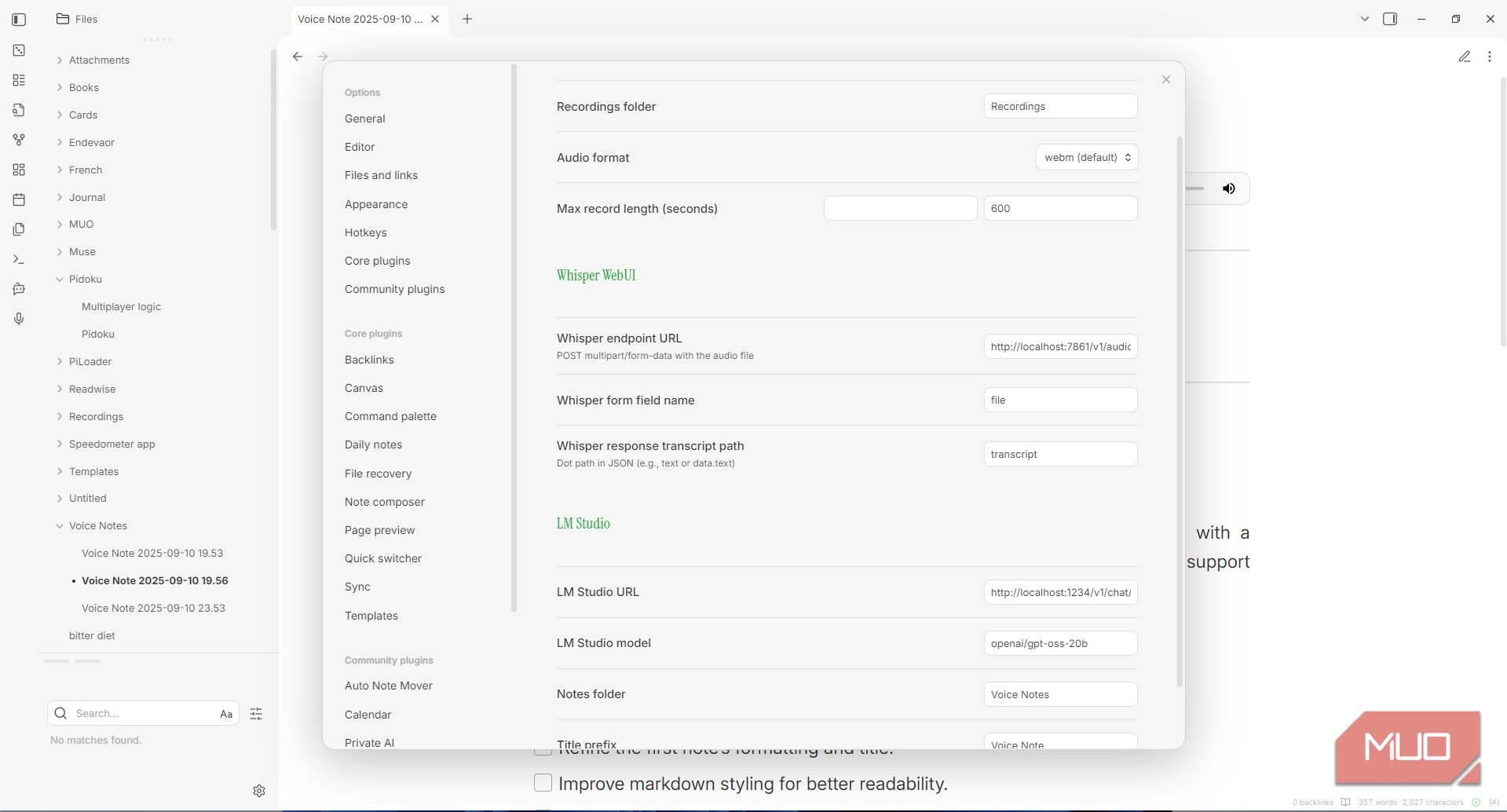Click Whisper endpoint URL field
The image size is (1507, 812).
pos(1060,346)
